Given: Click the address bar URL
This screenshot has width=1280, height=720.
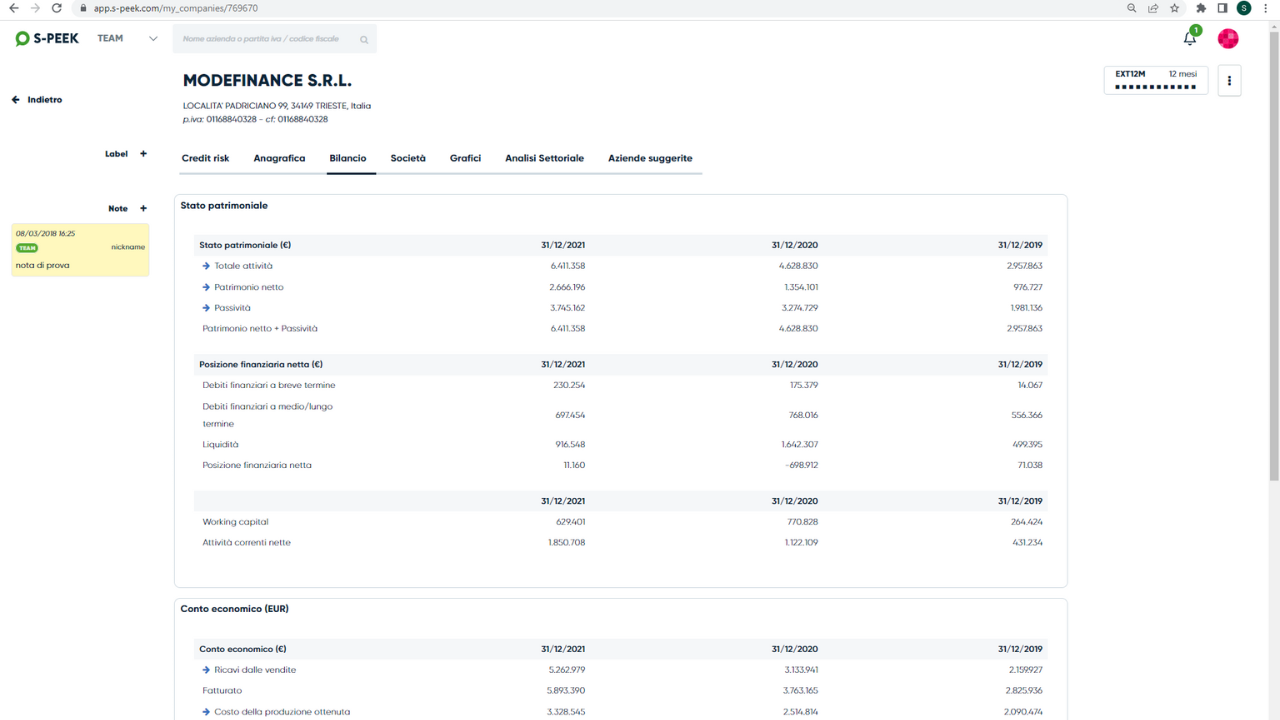Looking at the screenshot, I should (175, 8).
